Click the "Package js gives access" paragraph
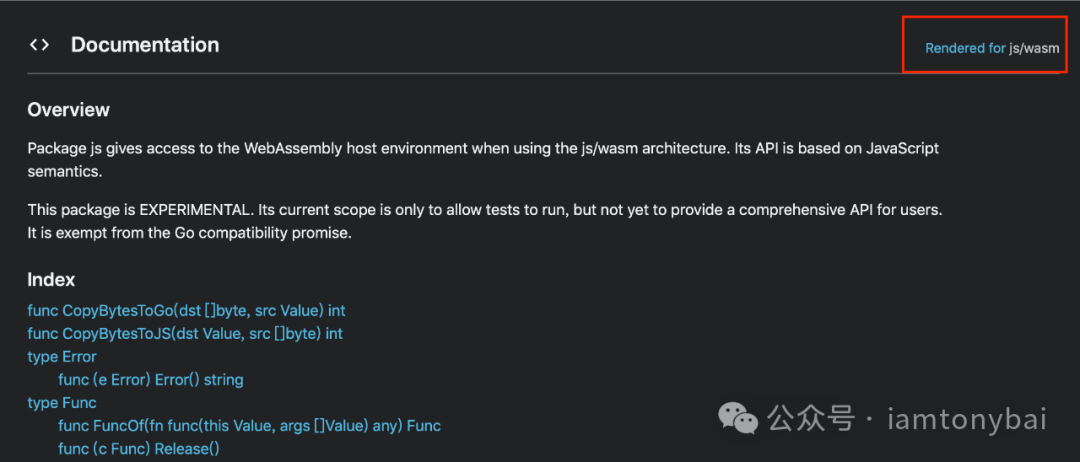This screenshot has width=1080, height=462. point(484,160)
